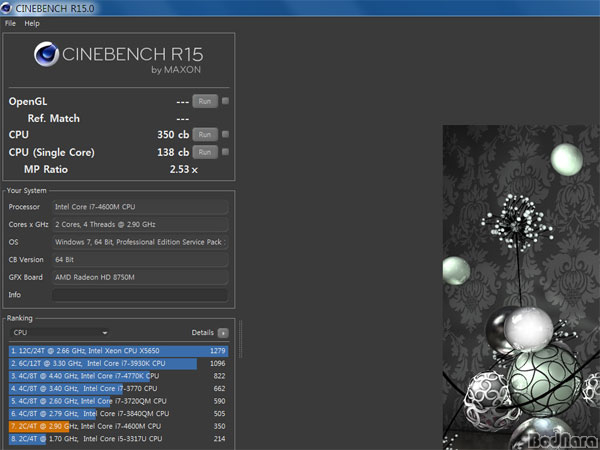Select ranking row Intel Core i7-3930K
The width and height of the screenshot is (600, 450).
(x=119, y=364)
